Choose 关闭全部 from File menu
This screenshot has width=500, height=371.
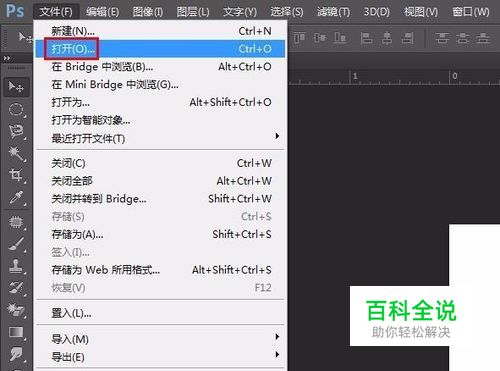160,181
